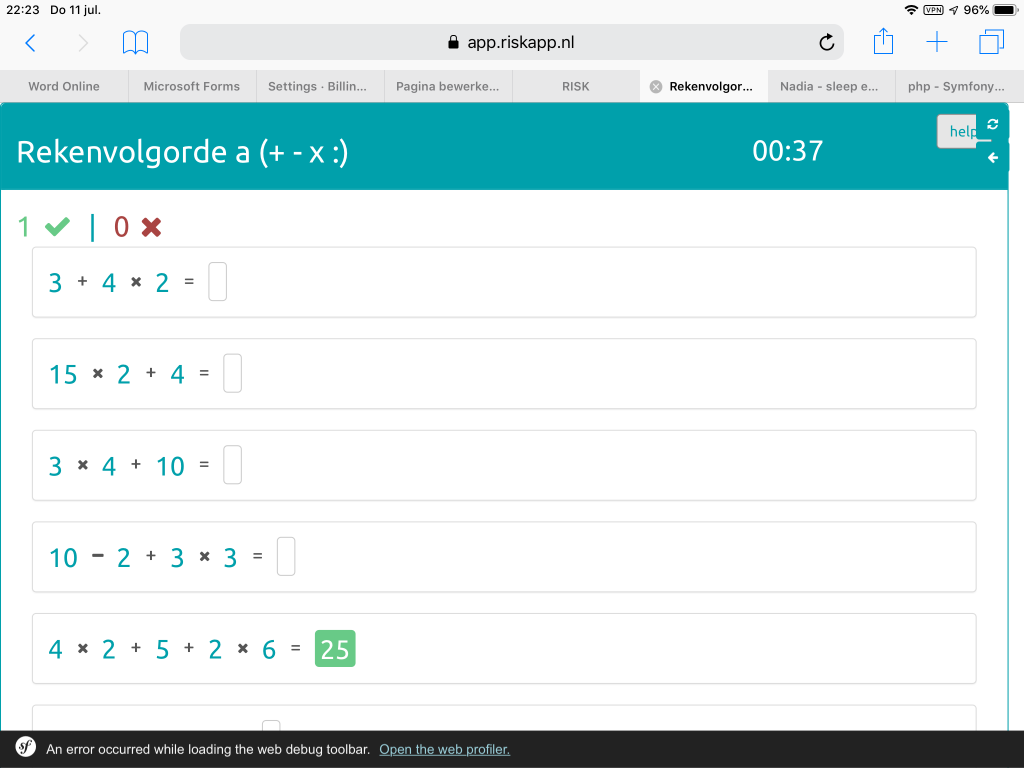Open the Safari bookmarks book icon
Screen dimensions: 1024x768
point(135,42)
